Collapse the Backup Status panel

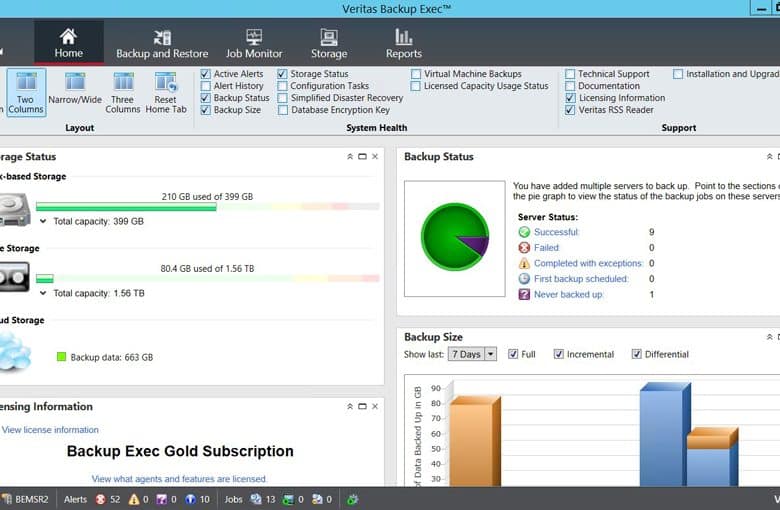pyautogui.click(x=770, y=156)
